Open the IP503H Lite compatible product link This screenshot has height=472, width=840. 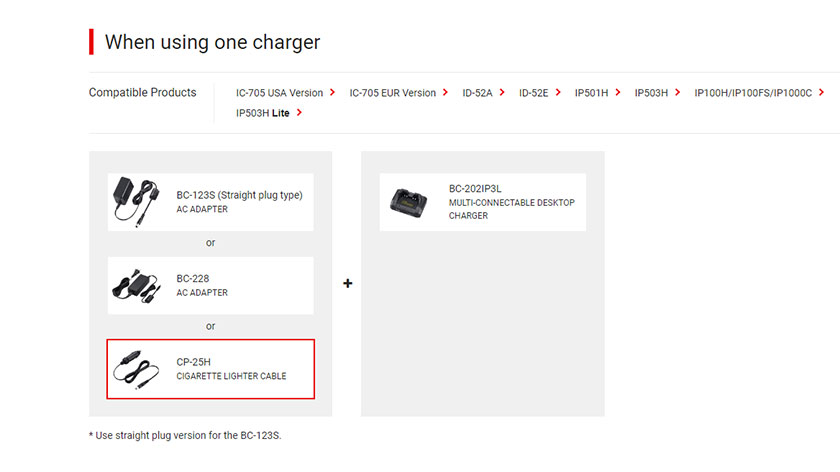pyautogui.click(x=262, y=113)
